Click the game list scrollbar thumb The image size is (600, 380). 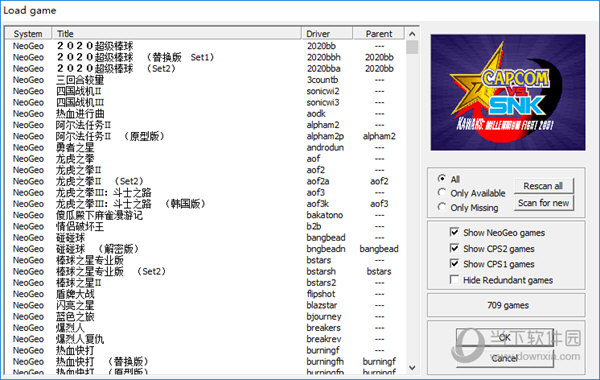click(x=412, y=47)
